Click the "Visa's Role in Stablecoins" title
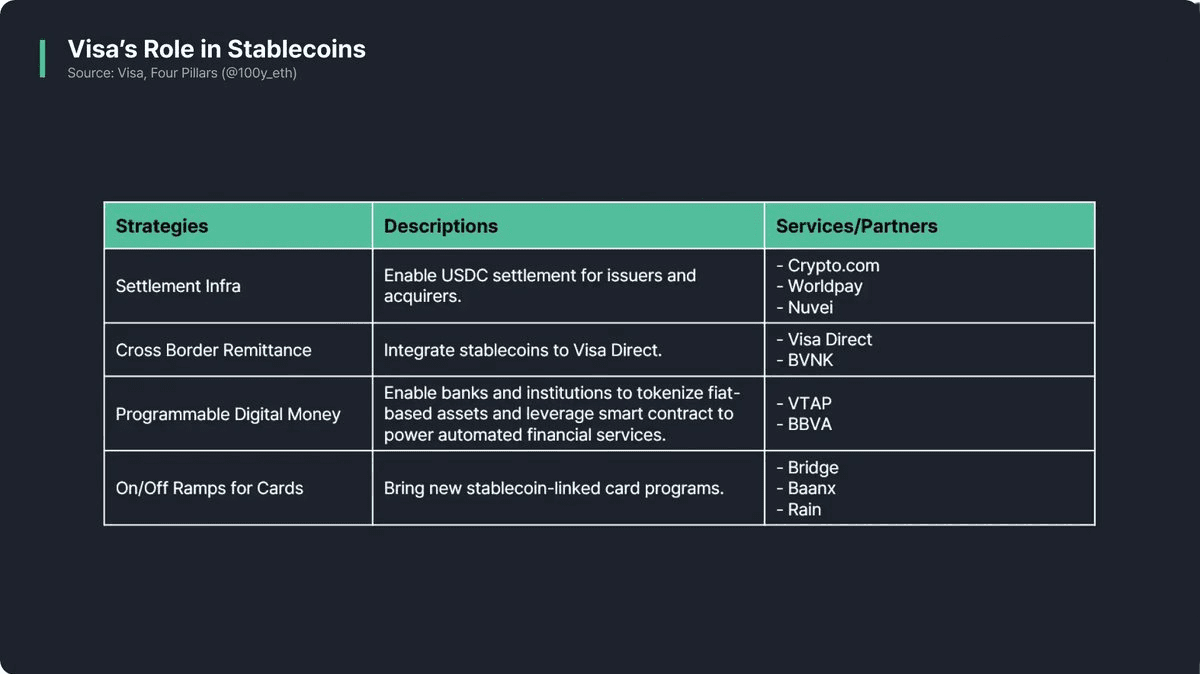1200x674 pixels. pos(216,49)
